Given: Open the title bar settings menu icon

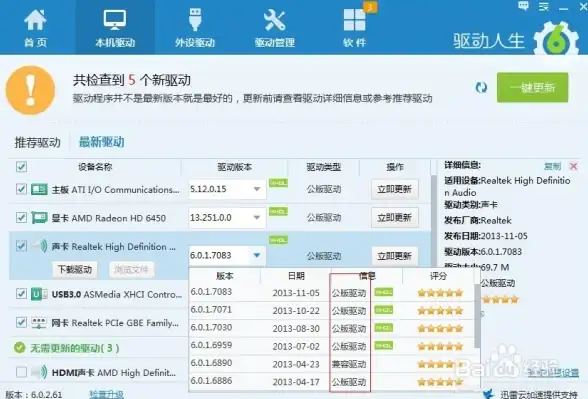Looking at the screenshot, I should coord(544,6).
